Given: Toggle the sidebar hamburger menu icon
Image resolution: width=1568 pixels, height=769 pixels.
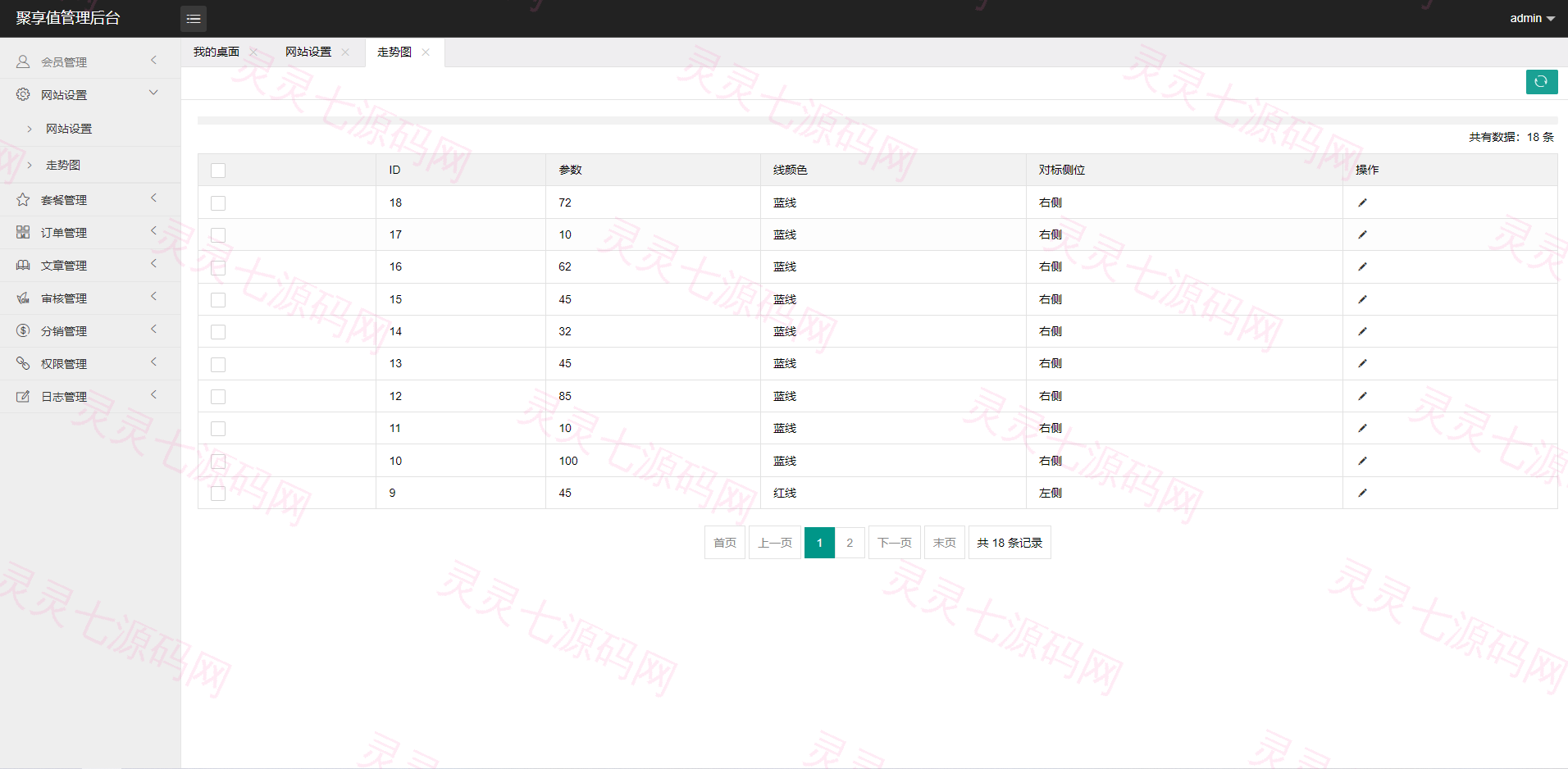Looking at the screenshot, I should [194, 19].
